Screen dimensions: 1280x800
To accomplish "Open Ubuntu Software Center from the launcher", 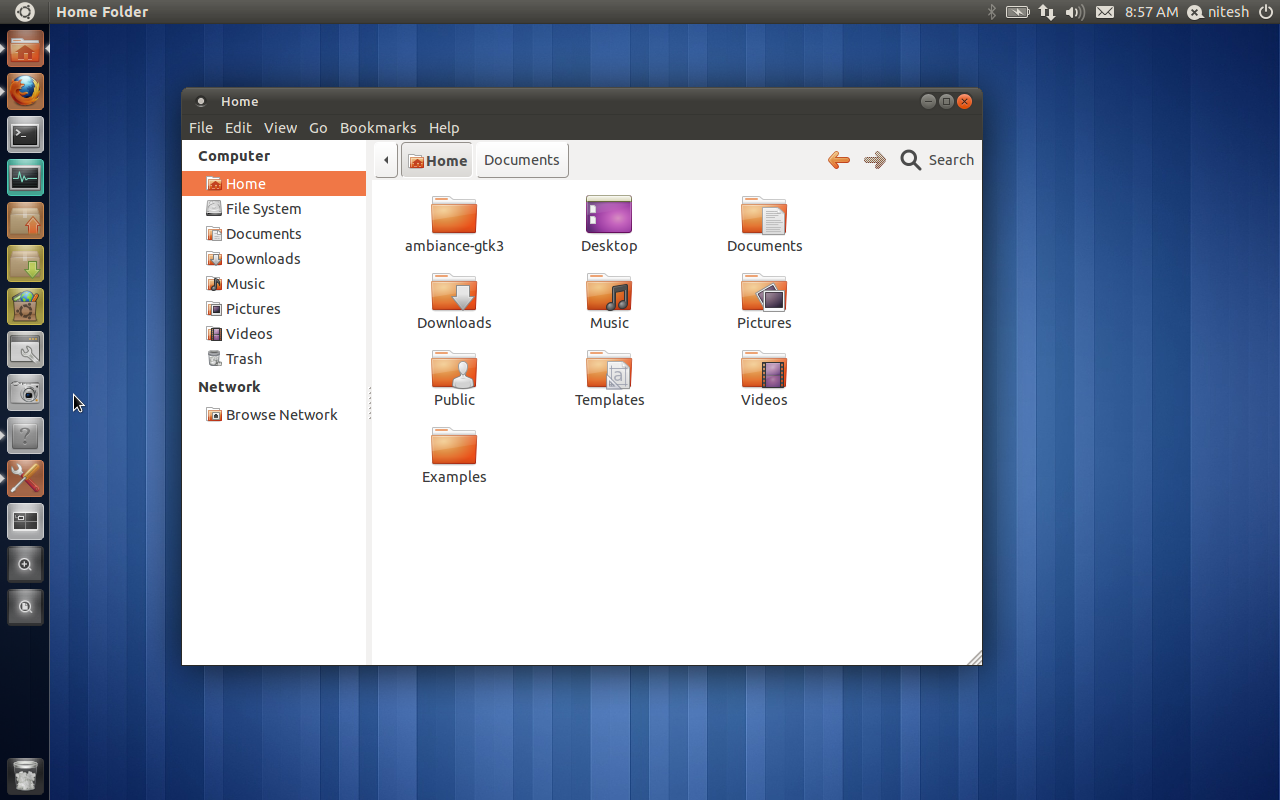I will [x=24, y=306].
